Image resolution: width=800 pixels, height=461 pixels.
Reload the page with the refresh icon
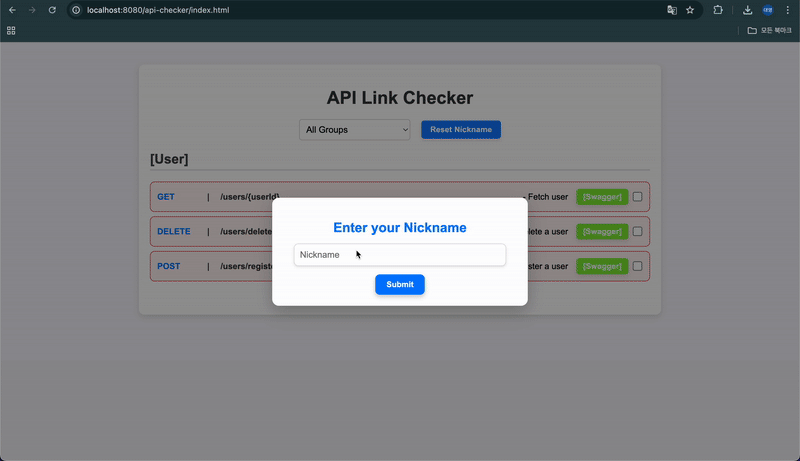coord(52,10)
